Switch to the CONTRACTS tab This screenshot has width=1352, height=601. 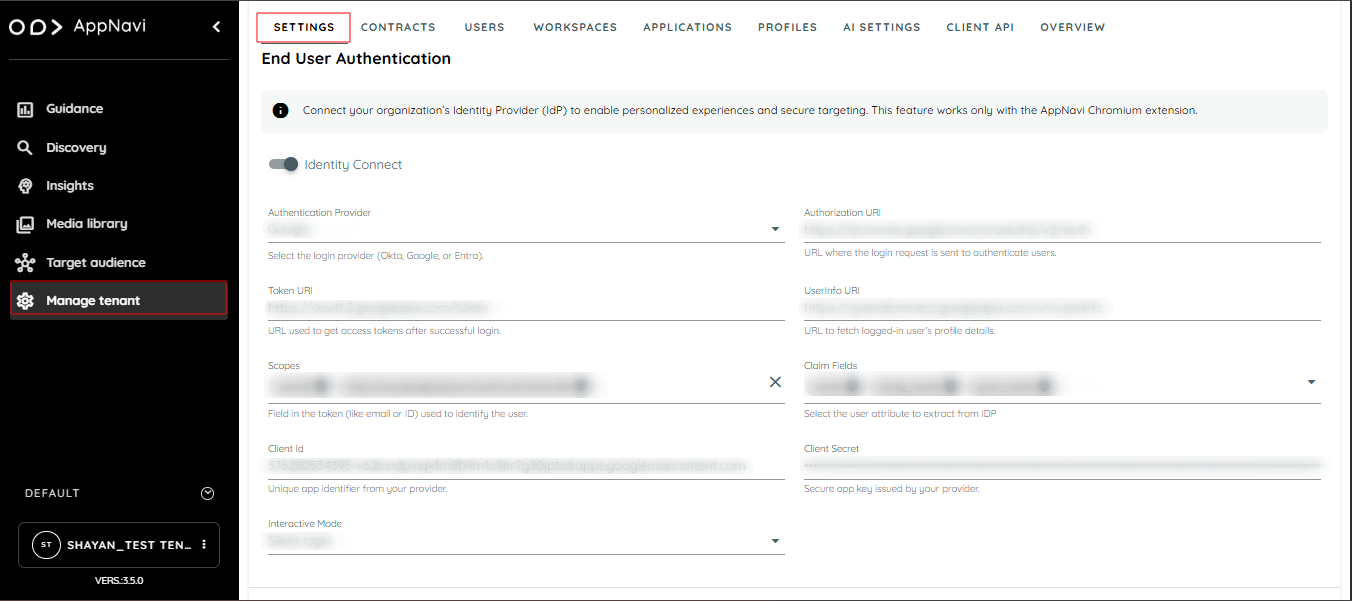398,27
